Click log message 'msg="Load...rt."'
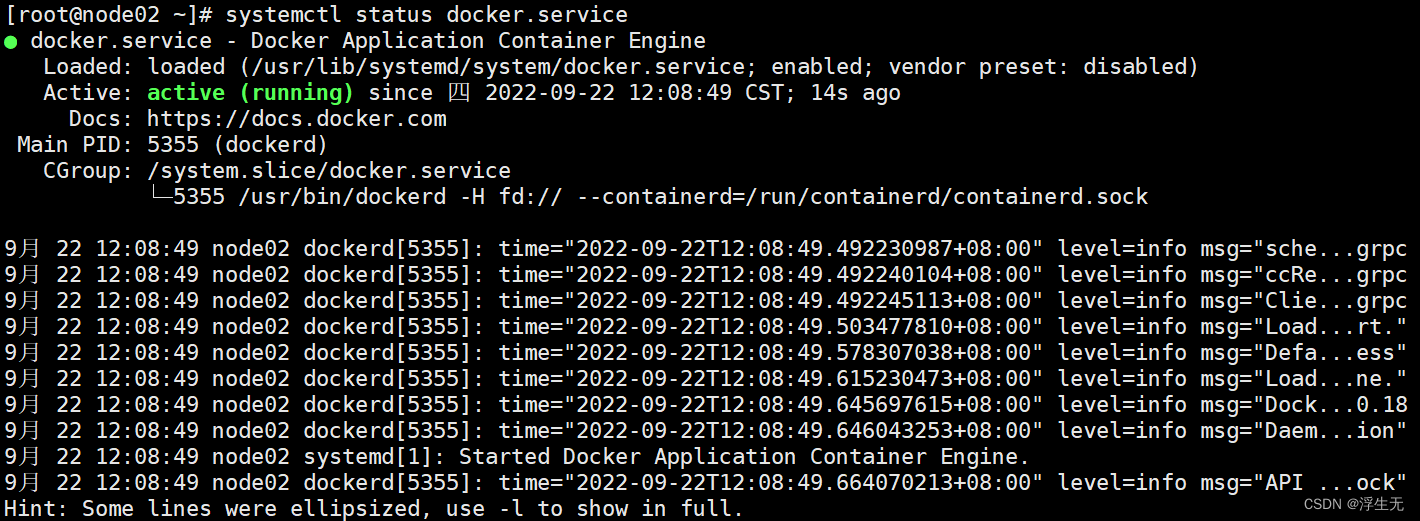The image size is (1420, 521). 1304,327
